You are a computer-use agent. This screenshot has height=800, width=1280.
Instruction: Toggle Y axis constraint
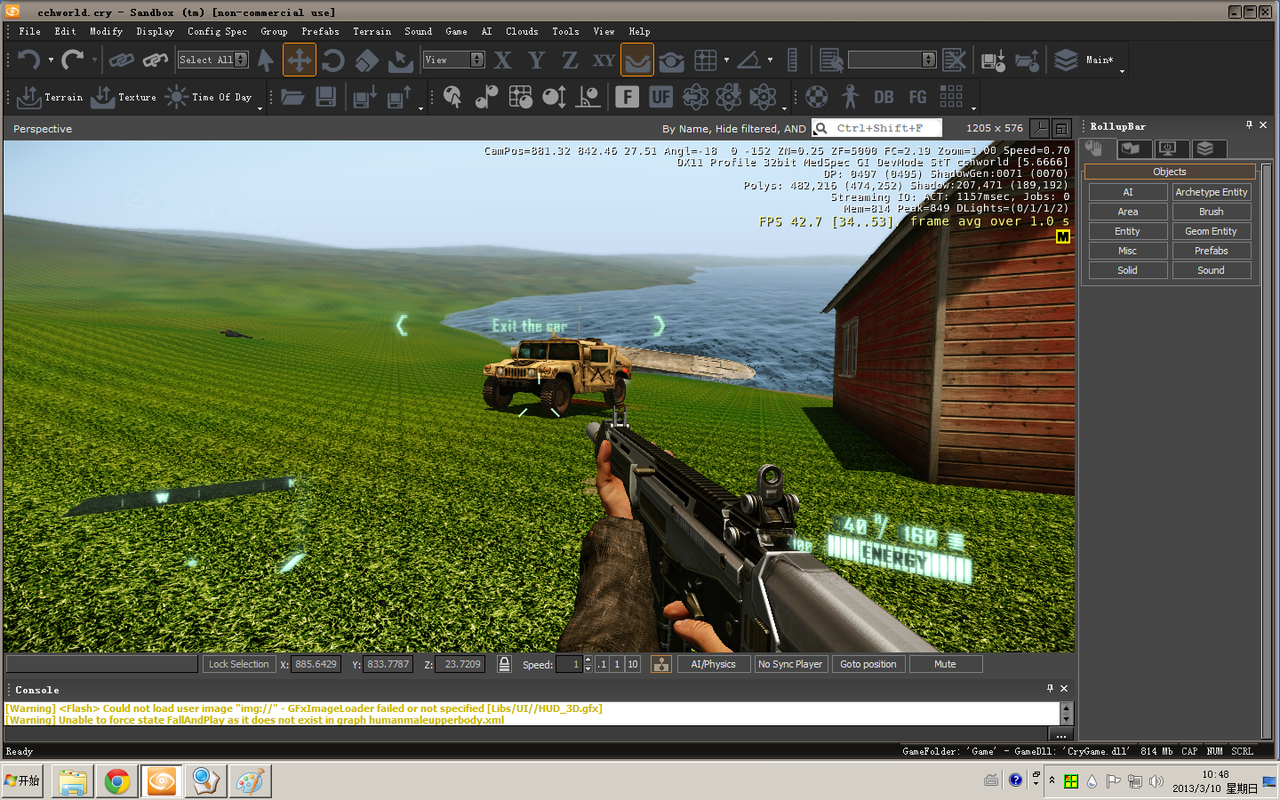[x=537, y=60]
